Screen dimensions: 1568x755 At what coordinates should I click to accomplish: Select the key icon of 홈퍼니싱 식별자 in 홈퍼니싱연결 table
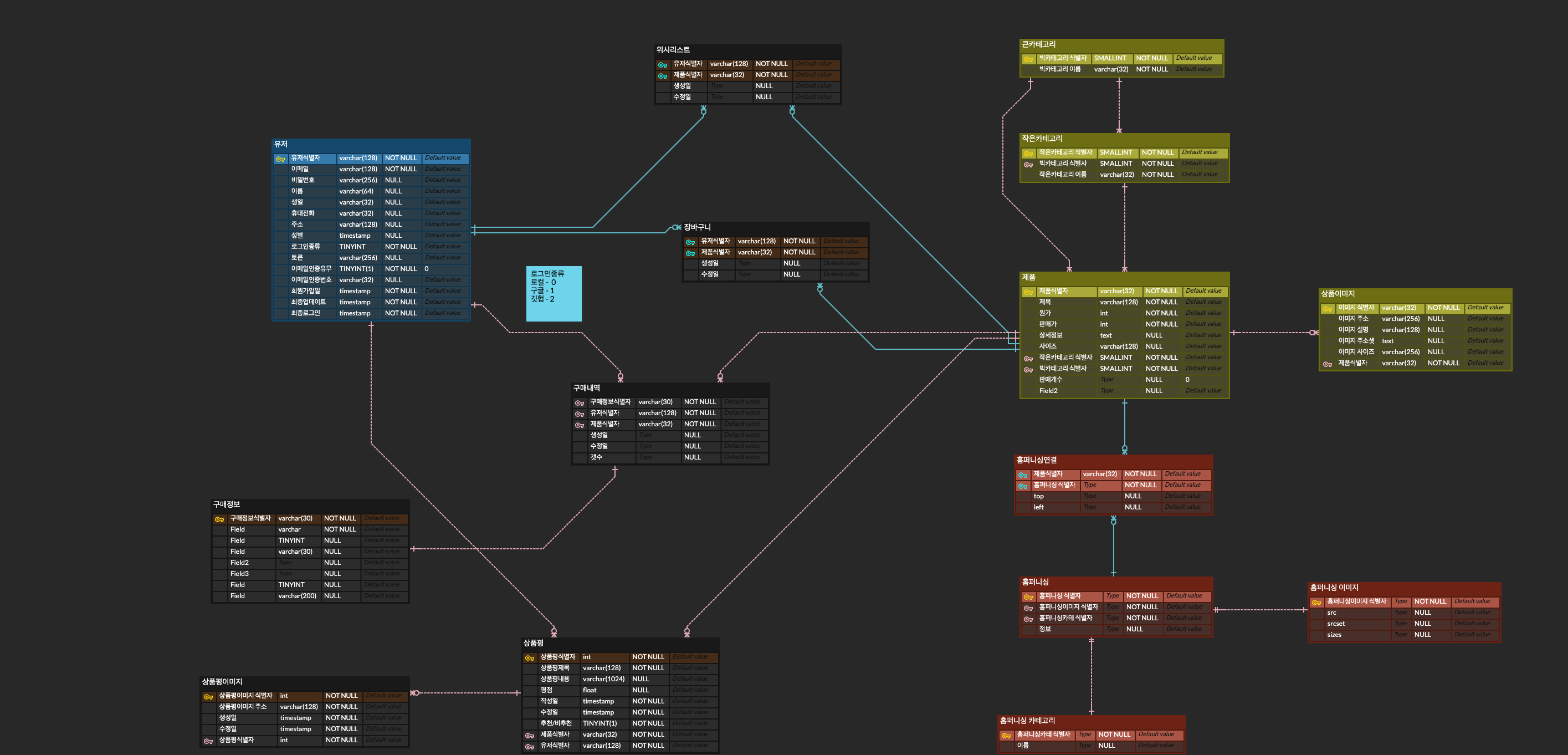(1023, 486)
